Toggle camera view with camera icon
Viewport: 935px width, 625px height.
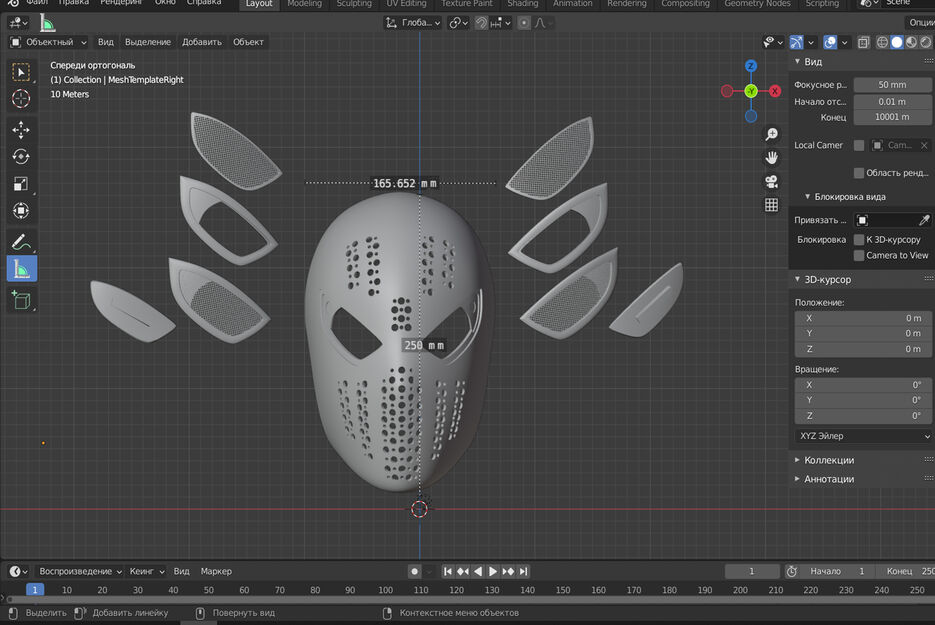772,181
